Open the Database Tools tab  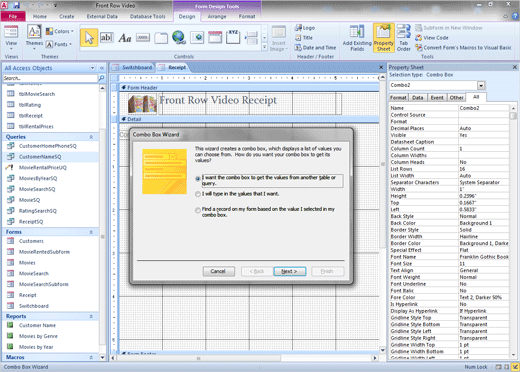(148, 16)
